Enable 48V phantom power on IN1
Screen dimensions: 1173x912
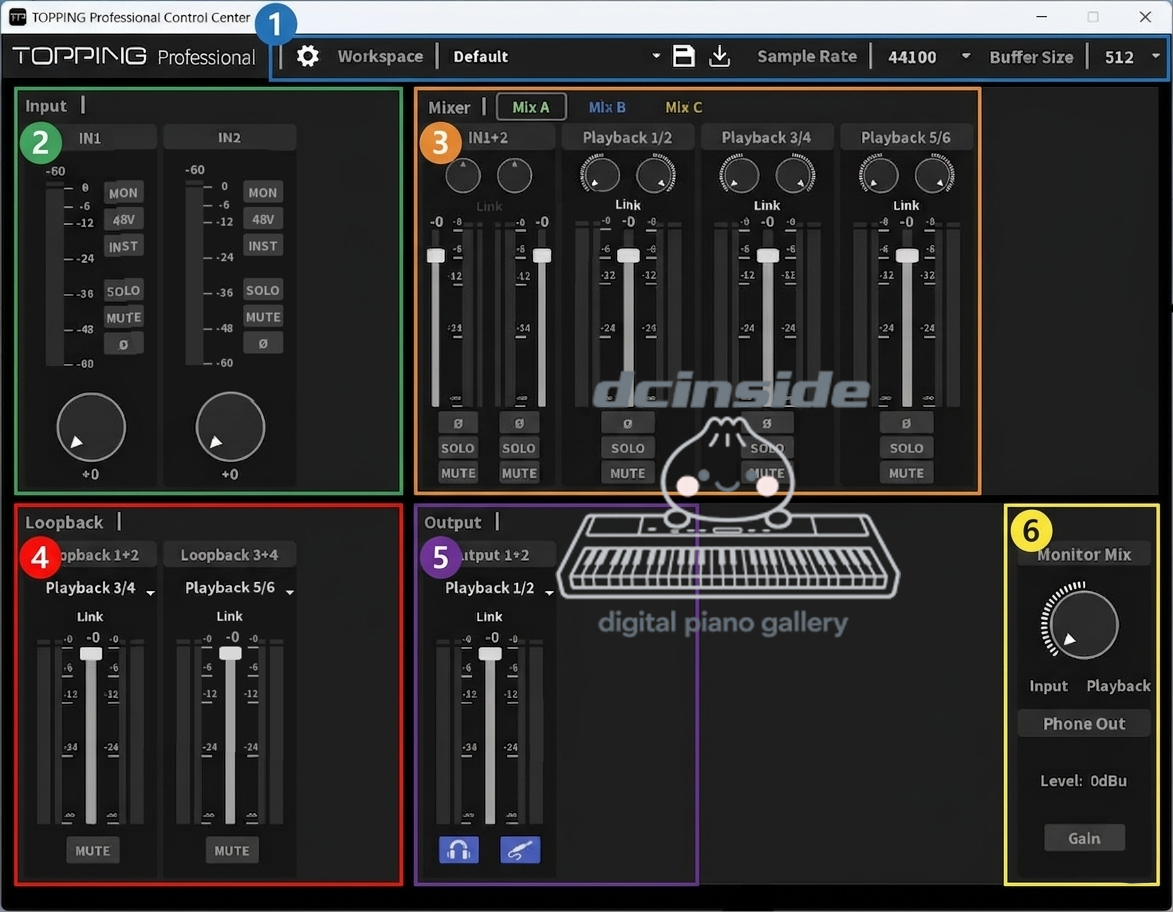[124, 220]
